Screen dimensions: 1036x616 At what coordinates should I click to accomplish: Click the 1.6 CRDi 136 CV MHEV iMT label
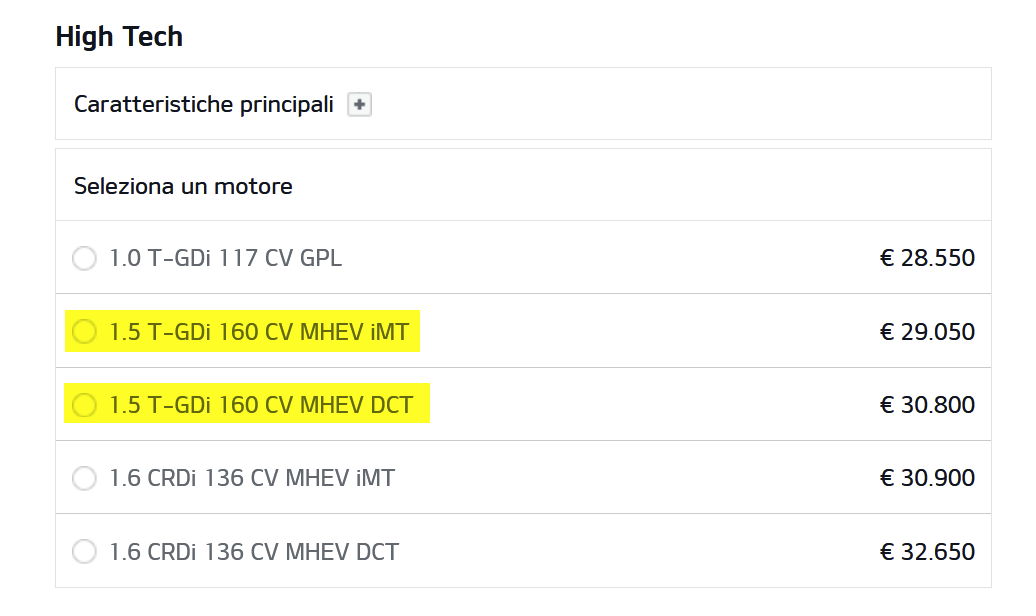coord(252,478)
